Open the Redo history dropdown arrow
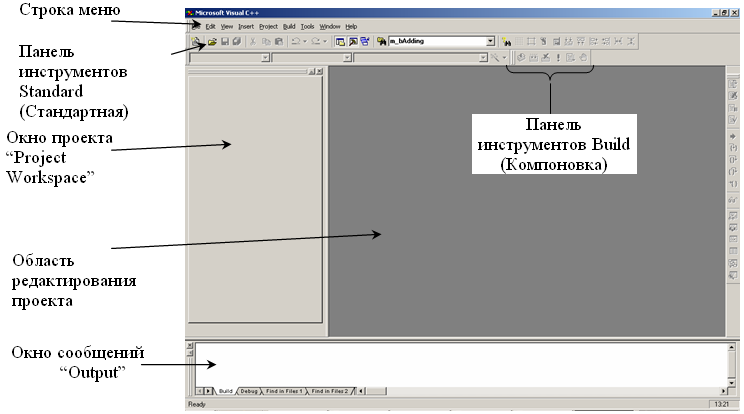Image resolution: width=744 pixels, height=414 pixels. [325, 42]
